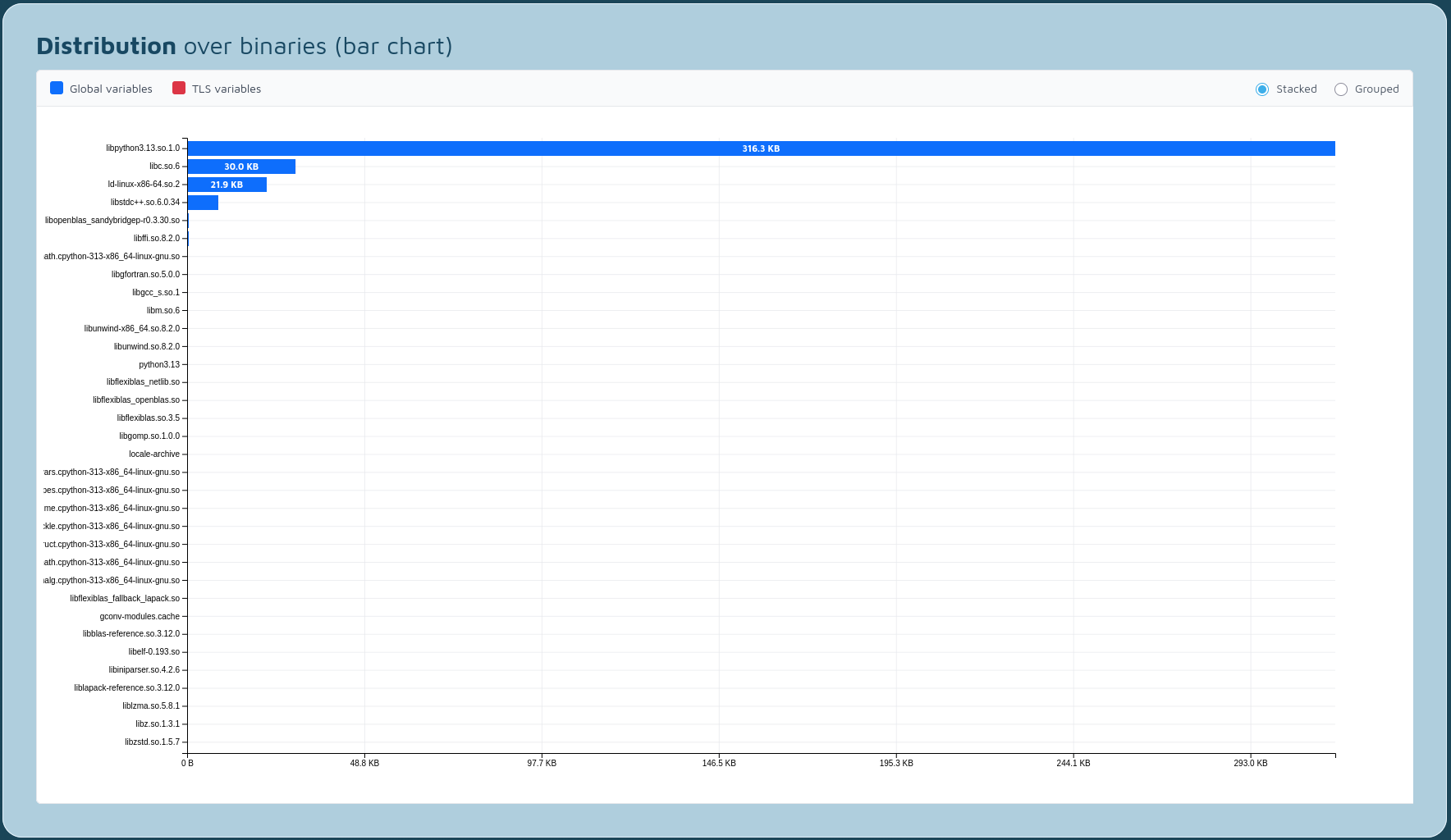Click the python3.13 axis label
Image resolution: width=1451 pixels, height=840 pixels.
159,365
